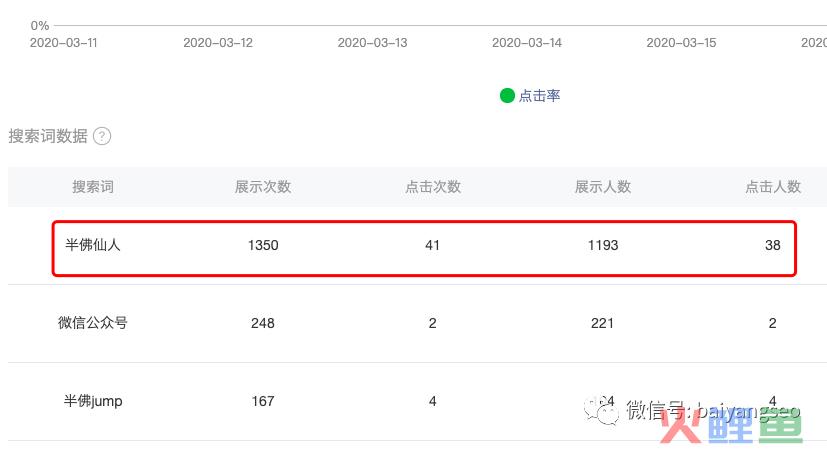The image size is (827, 449).
Task: Click the 点击人数 column header
Action: (773, 187)
